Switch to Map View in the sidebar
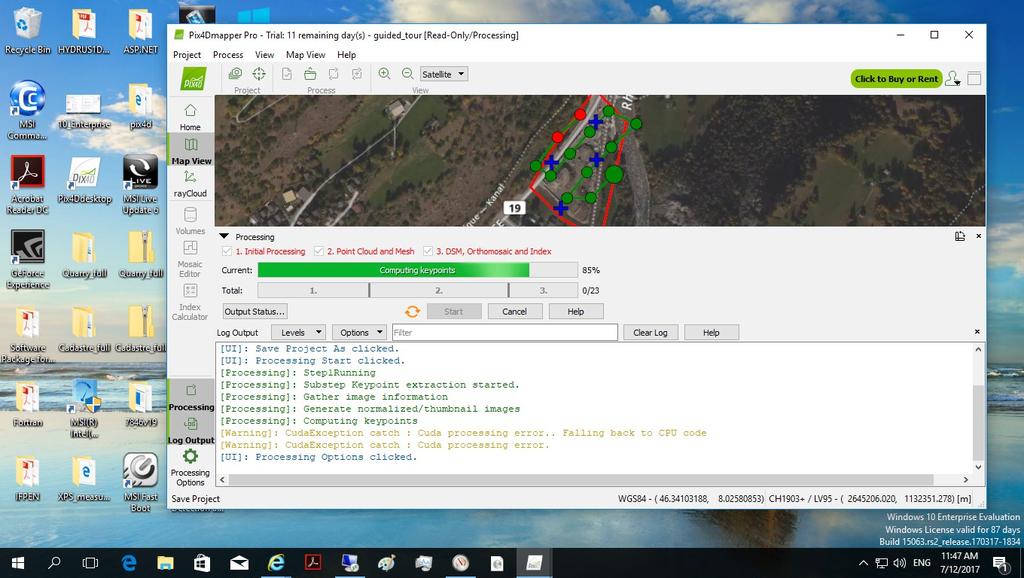Viewport: 1024px width, 578px height. 191,150
